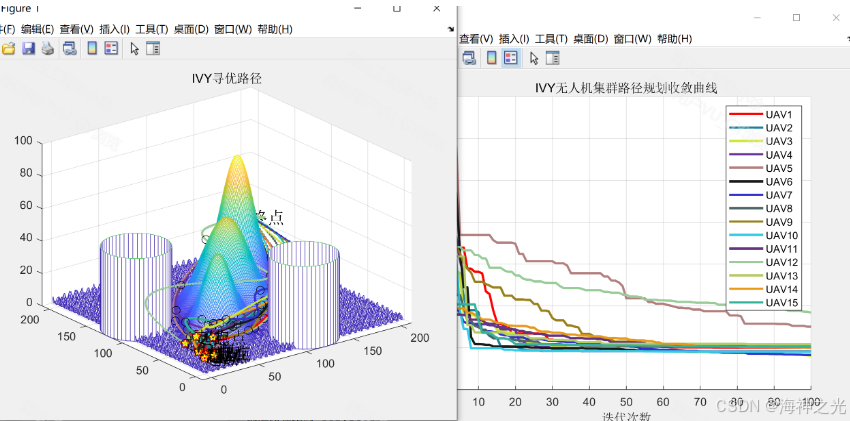The width and height of the screenshot is (850, 421).
Task: Open 工具(T) menu in Figure 1
Action: (x=152, y=29)
